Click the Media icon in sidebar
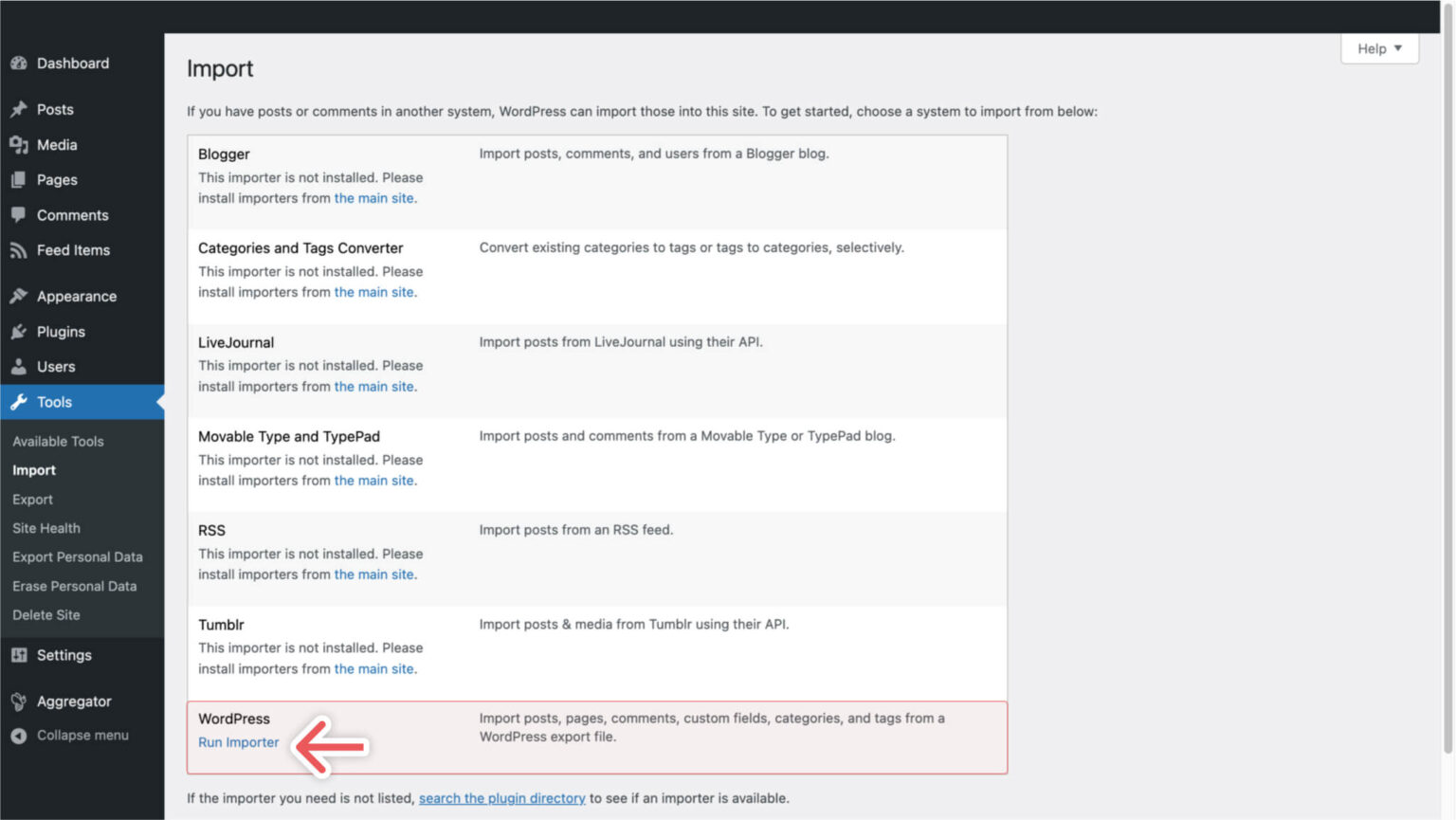Viewport: 1456px width, 820px height. [19, 145]
